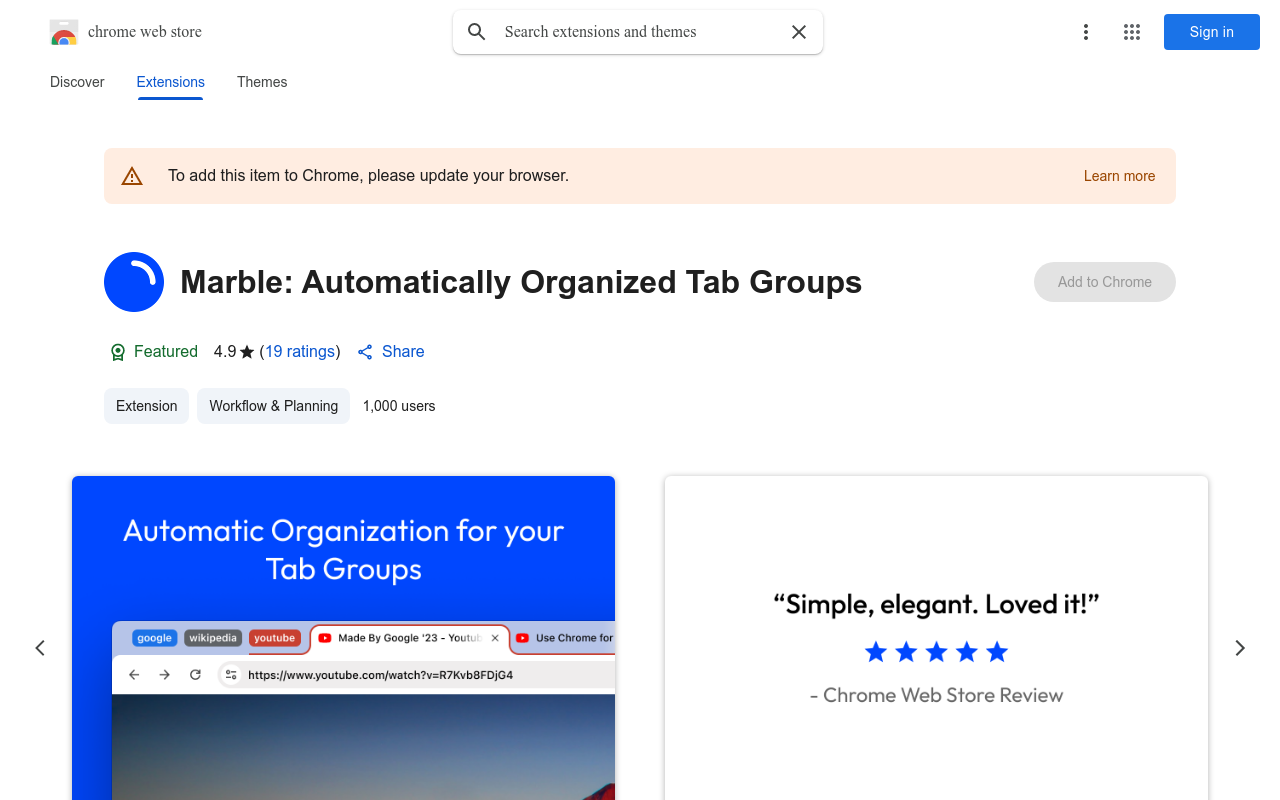
Task: Clear search with the X icon
Action: click(x=799, y=32)
